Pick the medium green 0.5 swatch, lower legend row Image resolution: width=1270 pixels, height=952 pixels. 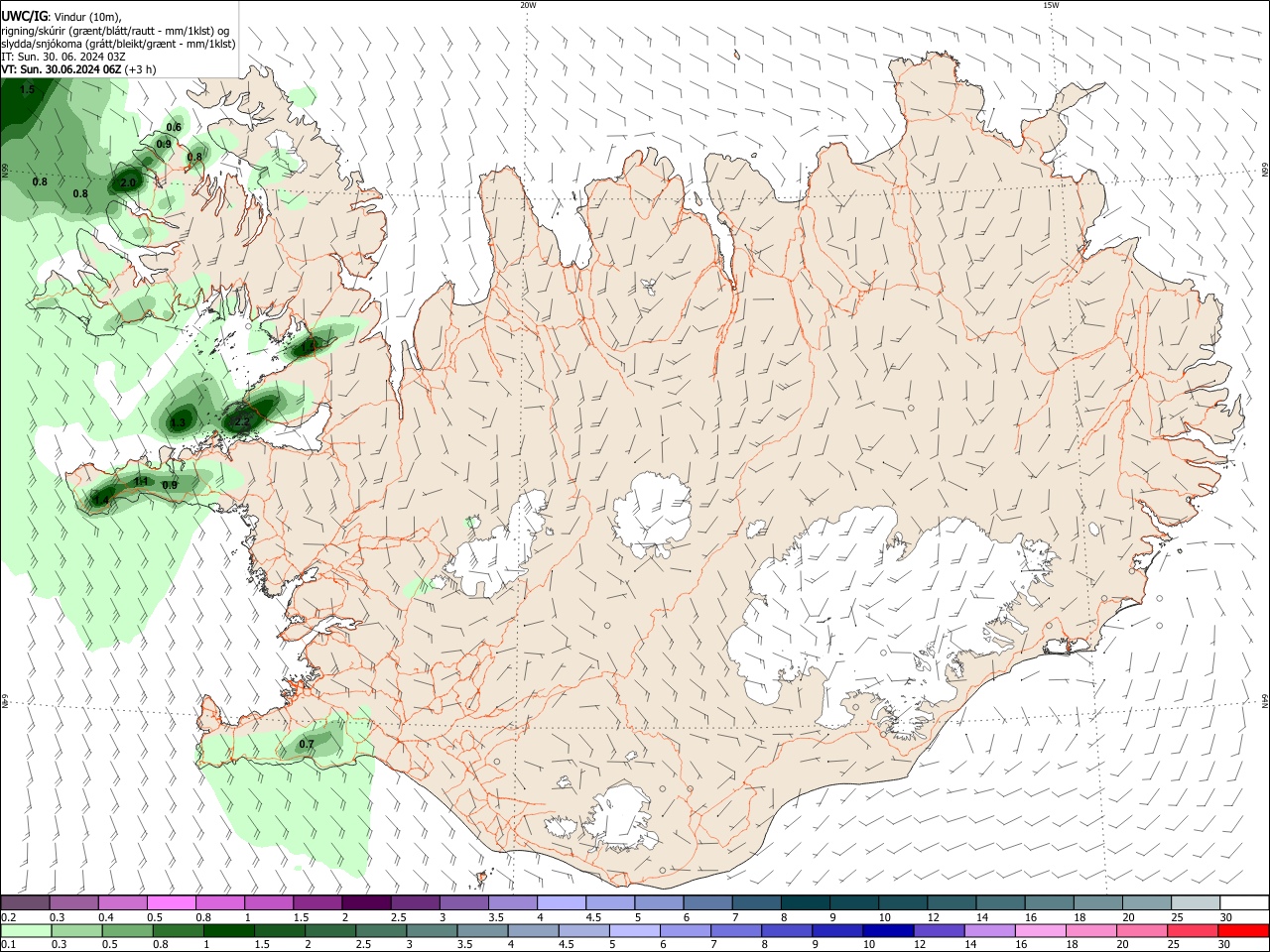[128, 930]
